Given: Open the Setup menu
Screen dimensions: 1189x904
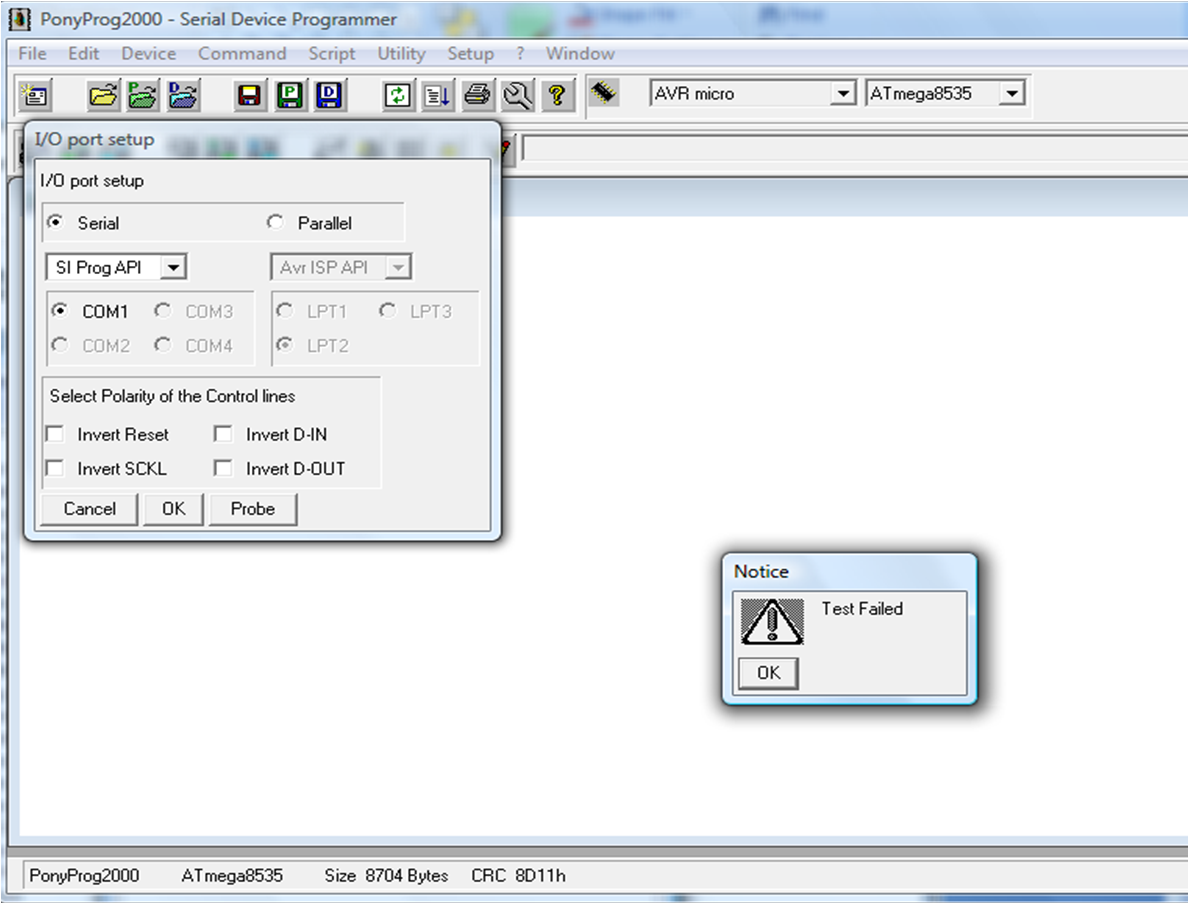Looking at the screenshot, I should [x=470, y=53].
